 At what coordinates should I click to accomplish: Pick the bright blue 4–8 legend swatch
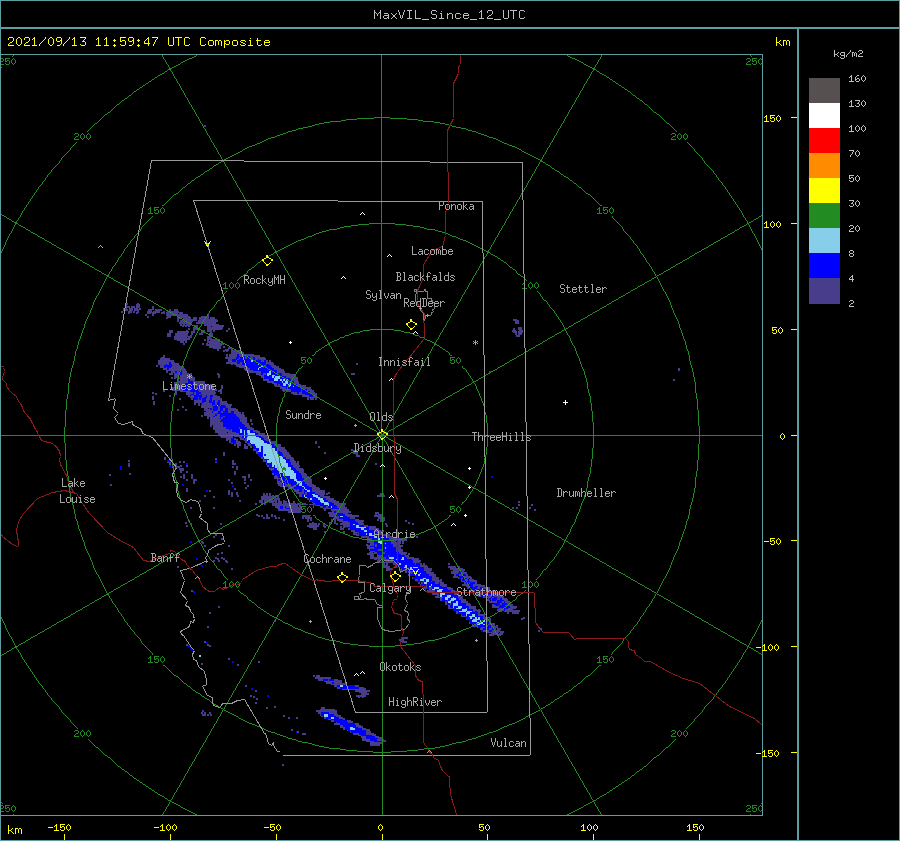point(824,266)
